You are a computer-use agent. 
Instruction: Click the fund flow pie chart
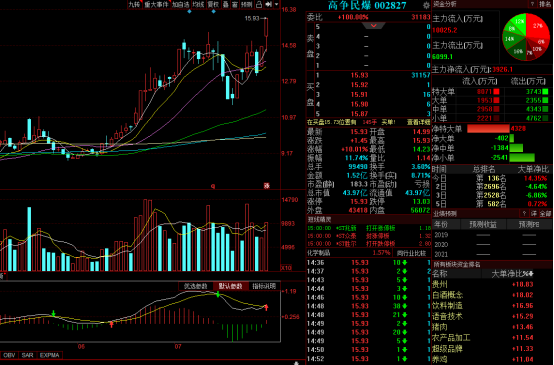click(526, 37)
